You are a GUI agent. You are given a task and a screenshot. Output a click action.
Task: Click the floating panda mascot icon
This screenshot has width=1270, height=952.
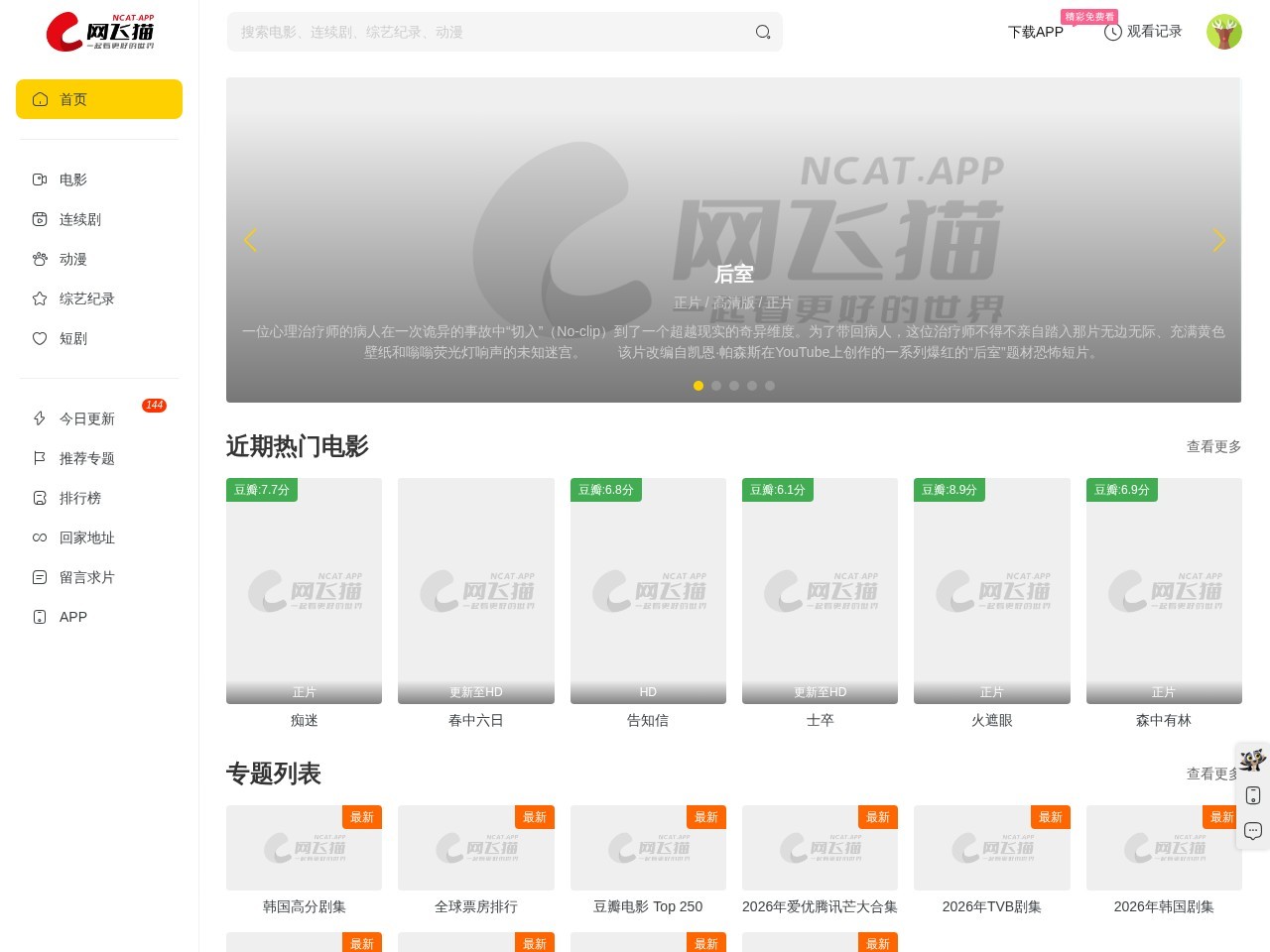pos(1253,760)
